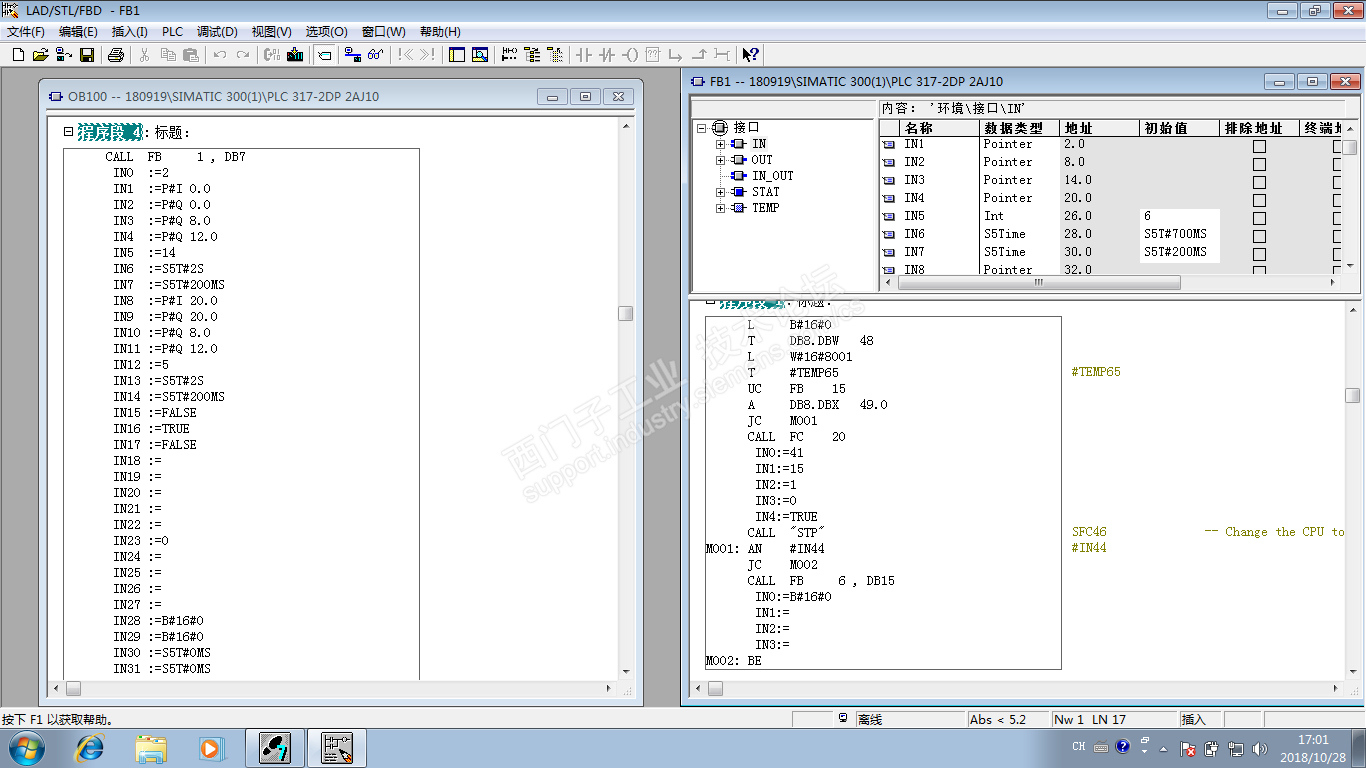The image size is (1366, 768).
Task: Select the IN_OUT item in interface tree
Action: 772,176
